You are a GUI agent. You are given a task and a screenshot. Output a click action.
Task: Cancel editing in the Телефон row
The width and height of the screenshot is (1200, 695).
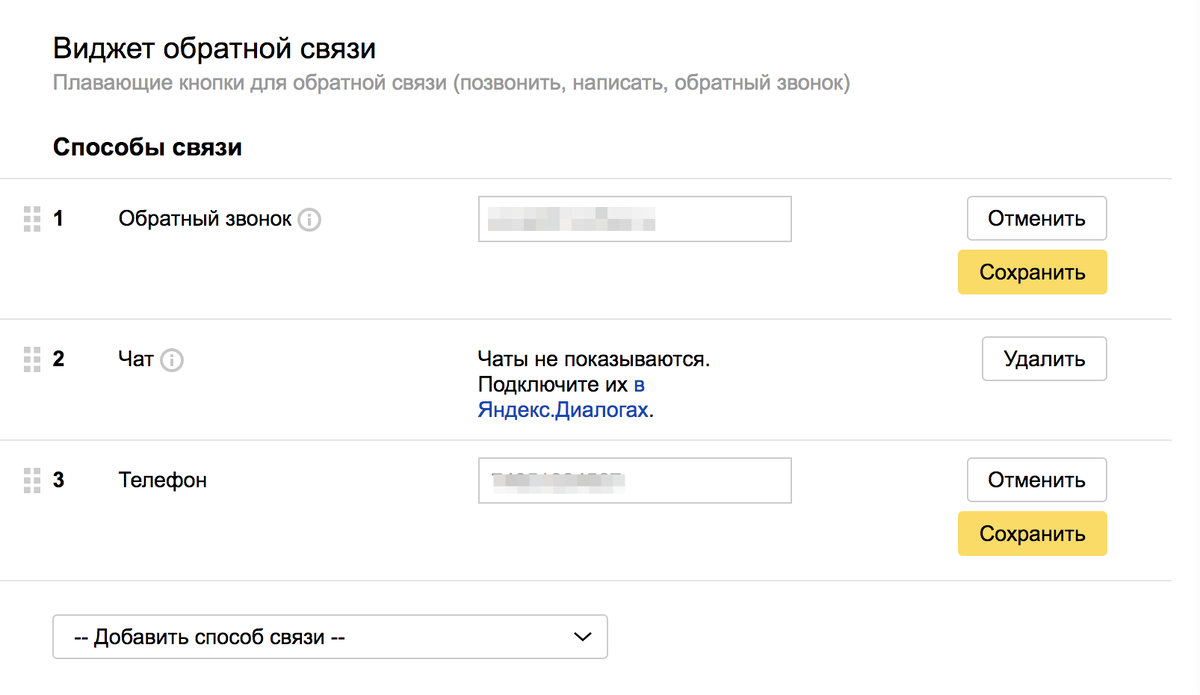[x=1036, y=480]
